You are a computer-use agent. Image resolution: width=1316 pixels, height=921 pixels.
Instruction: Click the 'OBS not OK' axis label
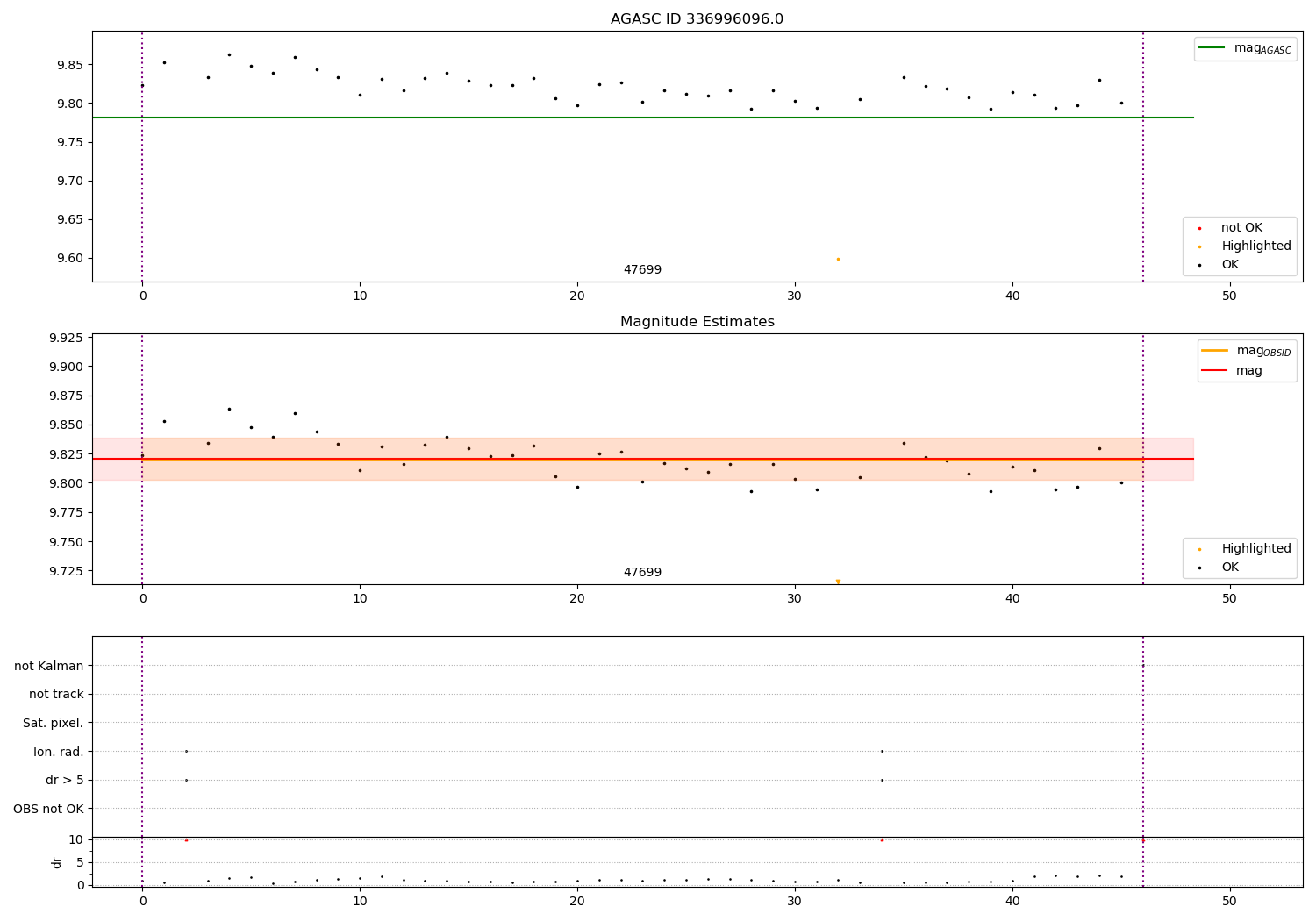point(49,809)
